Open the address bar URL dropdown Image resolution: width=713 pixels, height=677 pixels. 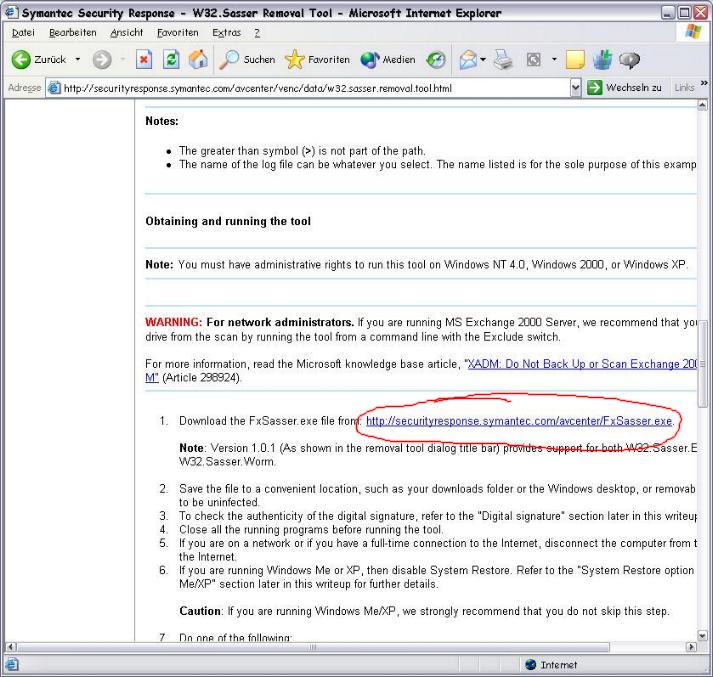coord(575,88)
